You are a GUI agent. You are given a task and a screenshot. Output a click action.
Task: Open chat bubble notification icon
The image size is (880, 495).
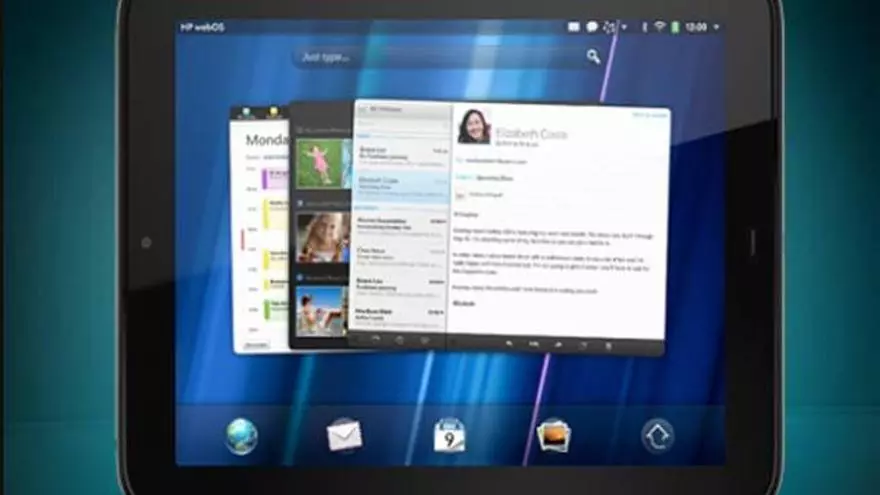(x=592, y=27)
